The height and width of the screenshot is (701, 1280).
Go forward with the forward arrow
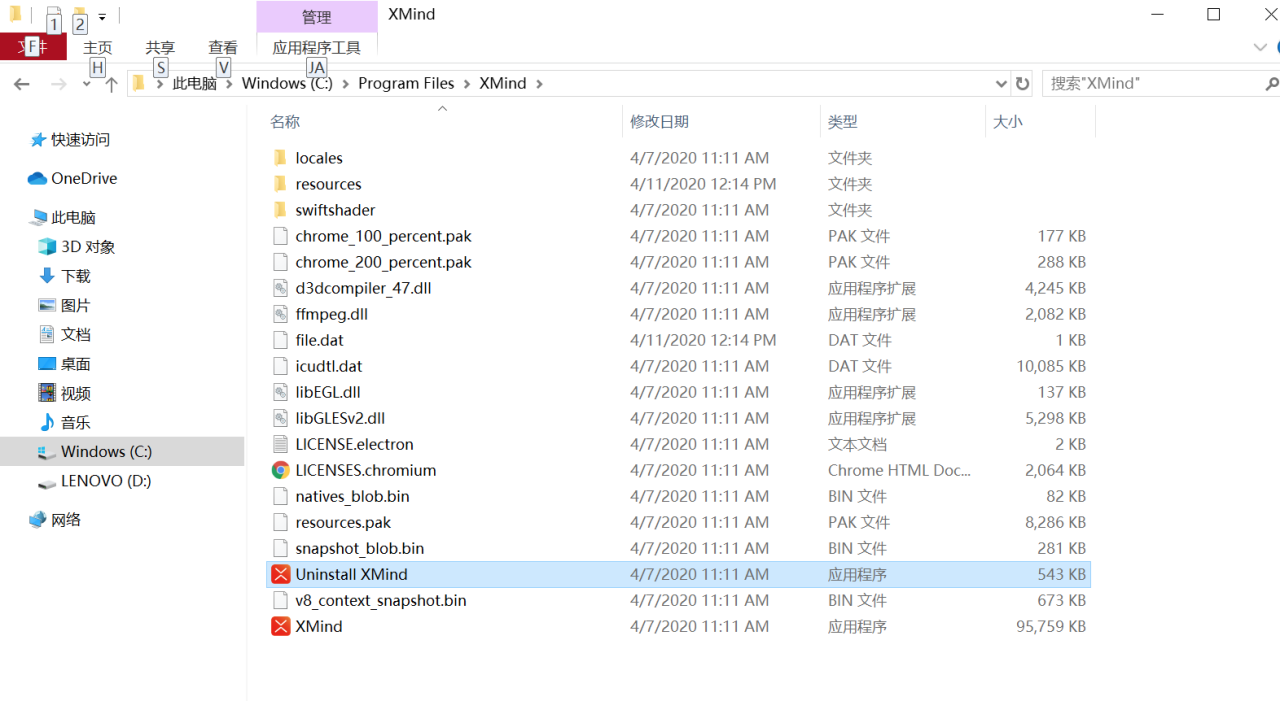tap(59, 84)
